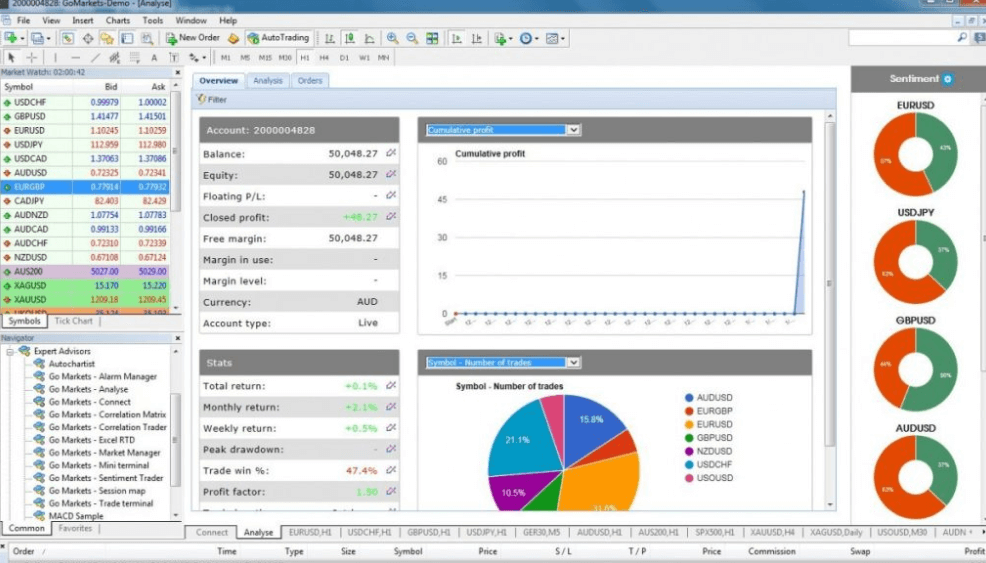Viewport: 986px width, 563px height.
Task: Open the Charts menu
Action: (x=118, y=20)
